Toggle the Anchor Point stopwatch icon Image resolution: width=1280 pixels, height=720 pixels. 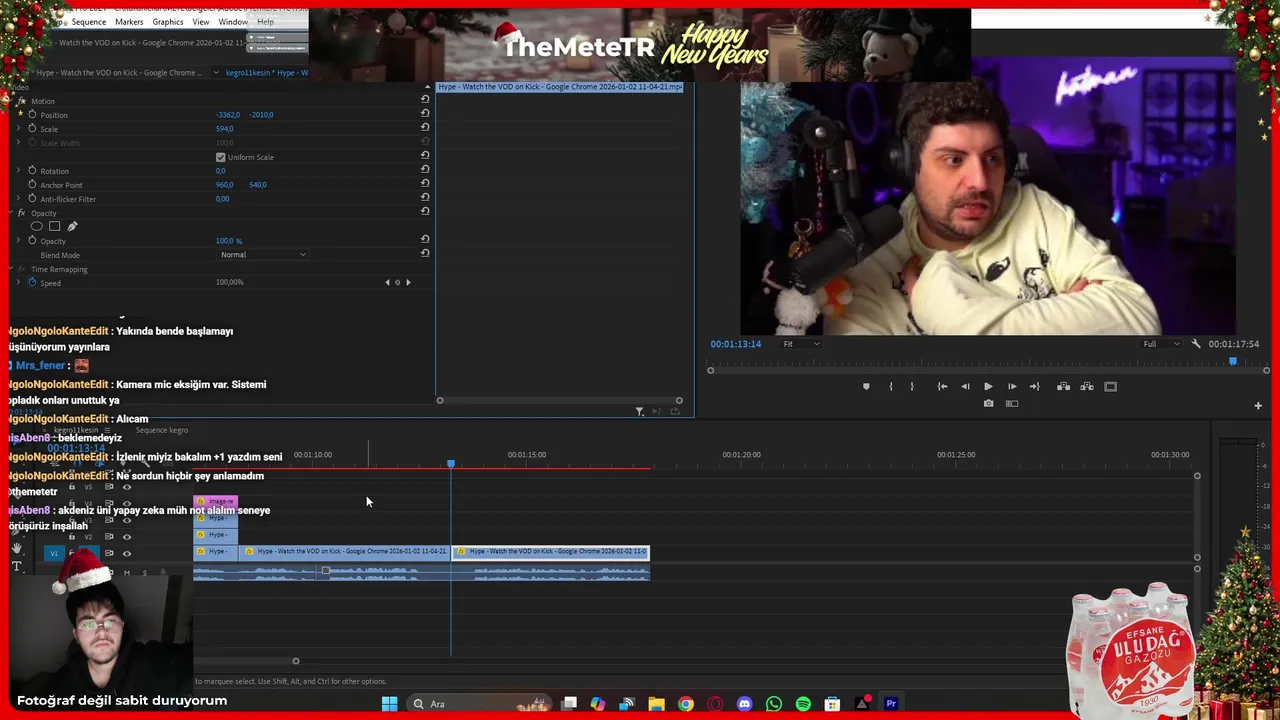pos(32,185)
